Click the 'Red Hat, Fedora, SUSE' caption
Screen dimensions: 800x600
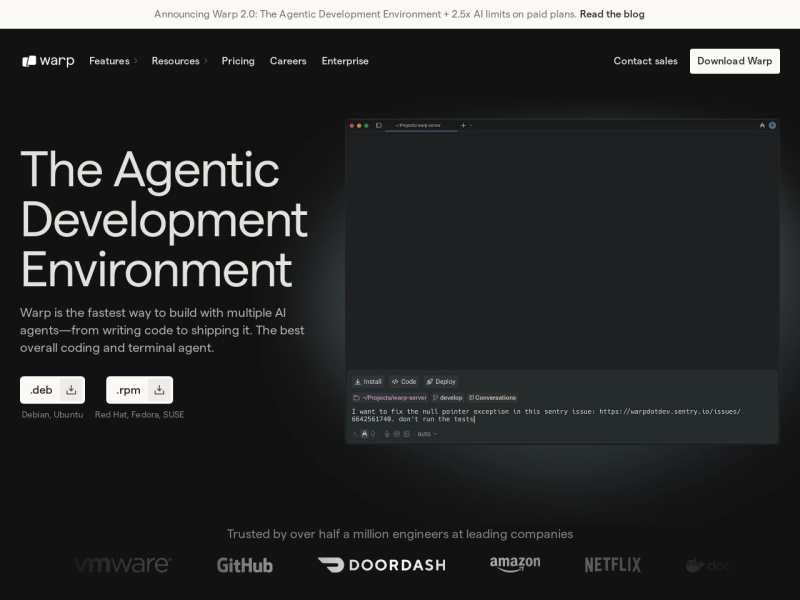pyautogui.click(x=139, y=415)
